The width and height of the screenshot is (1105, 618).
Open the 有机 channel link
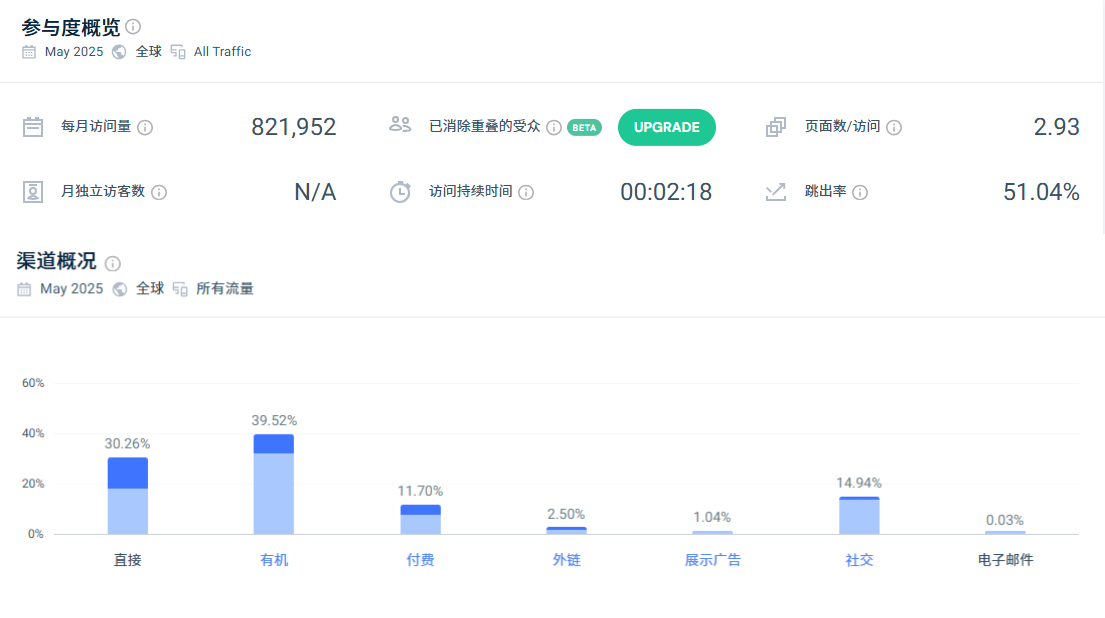click(x=274, y=560)
